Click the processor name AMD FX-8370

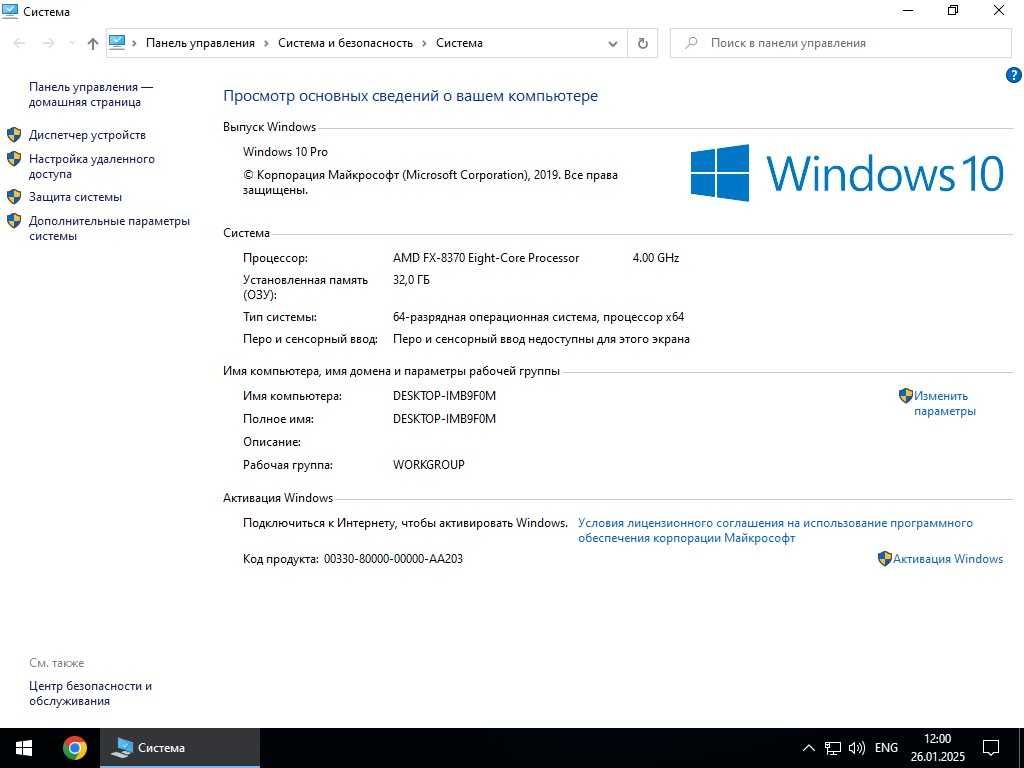click(486, 258)
